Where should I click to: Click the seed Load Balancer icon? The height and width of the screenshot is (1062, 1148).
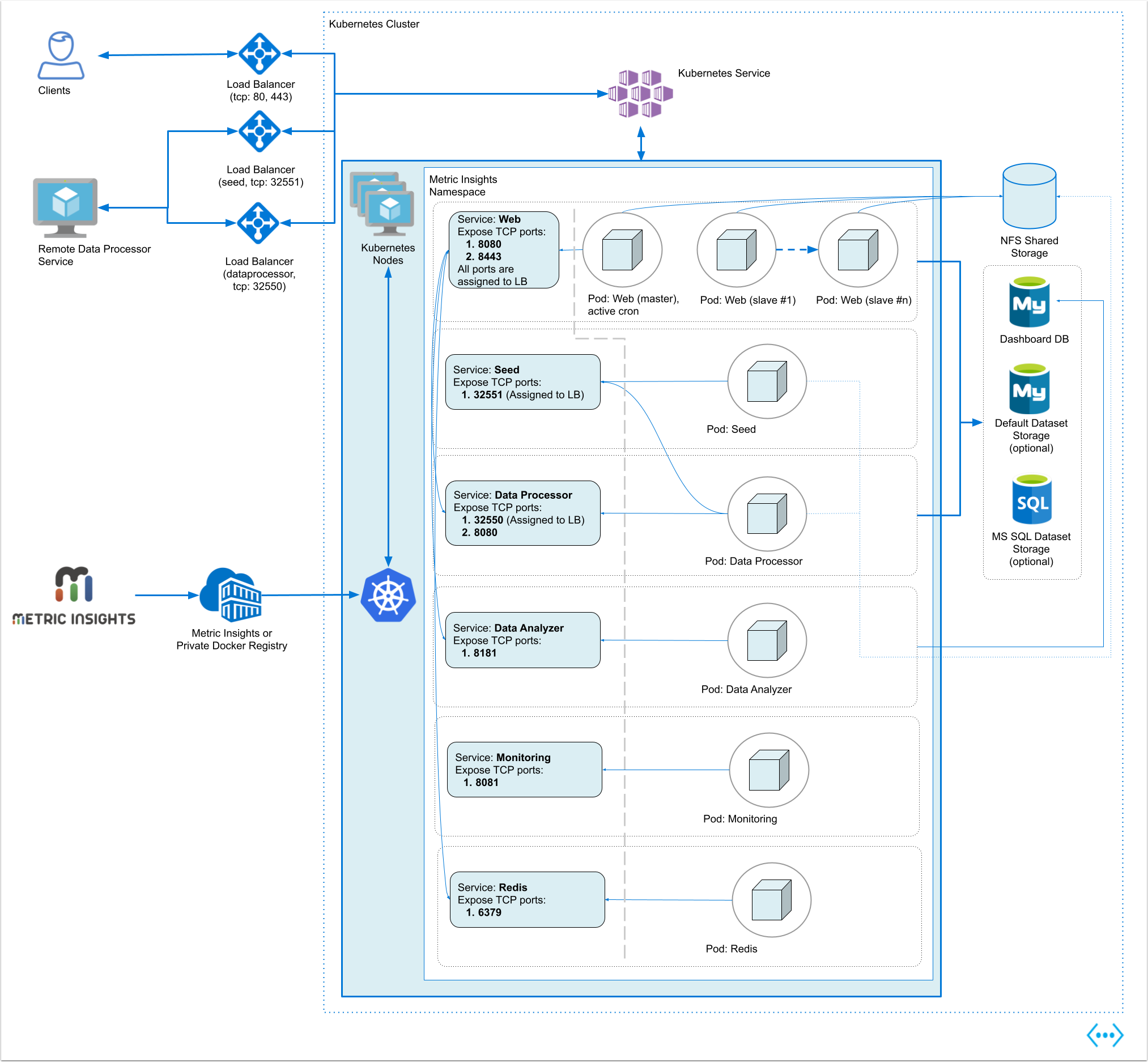[x=260, y=131]
